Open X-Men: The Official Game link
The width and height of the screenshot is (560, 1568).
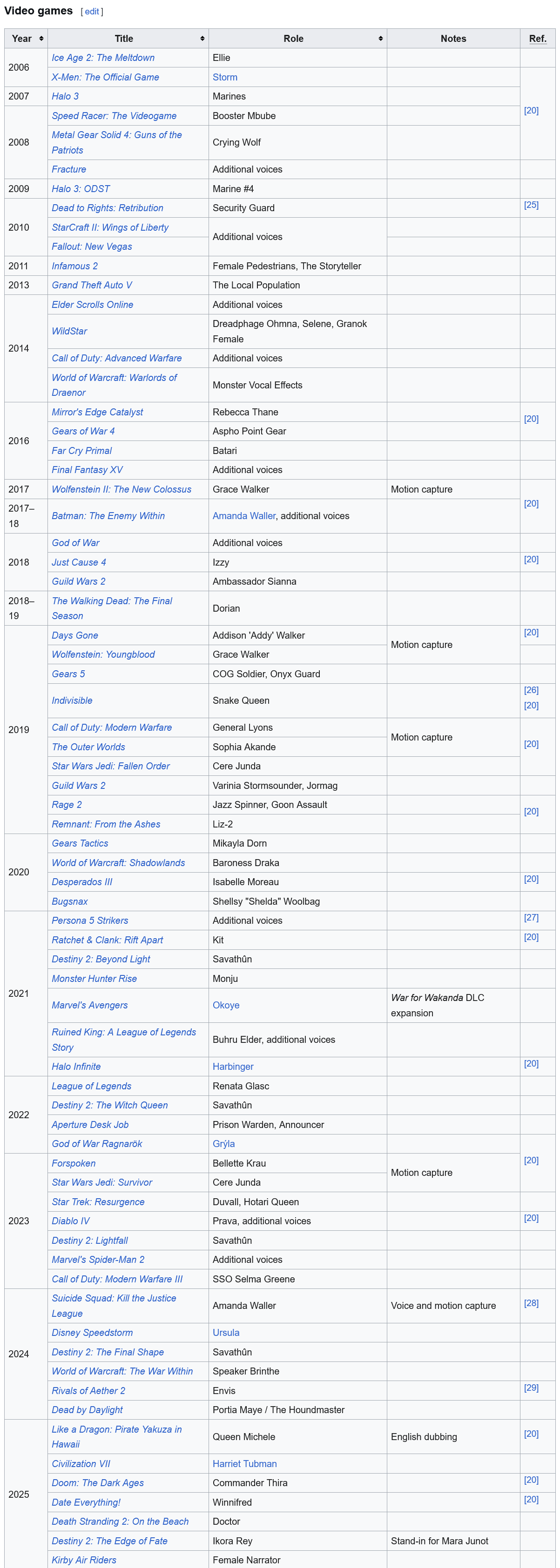pos(105,77)
